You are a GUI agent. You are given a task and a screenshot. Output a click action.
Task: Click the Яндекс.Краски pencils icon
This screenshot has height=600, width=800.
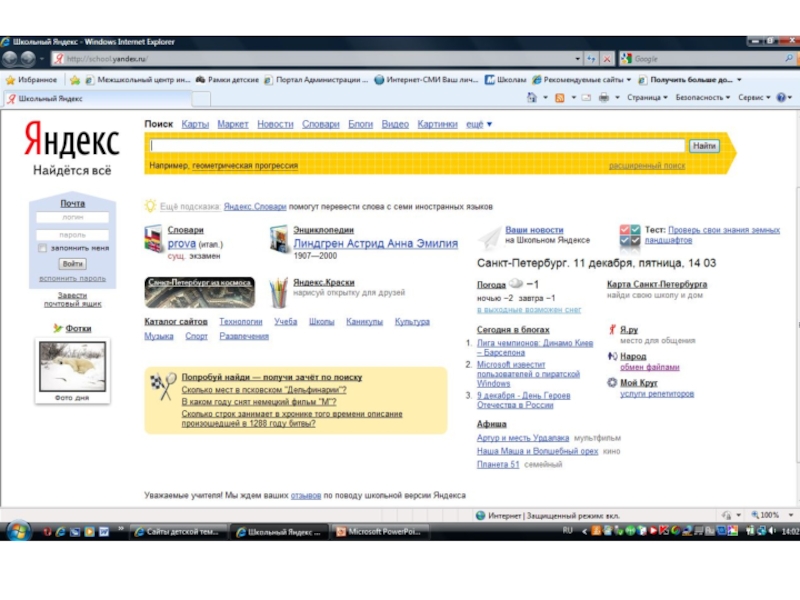(278, 293)
